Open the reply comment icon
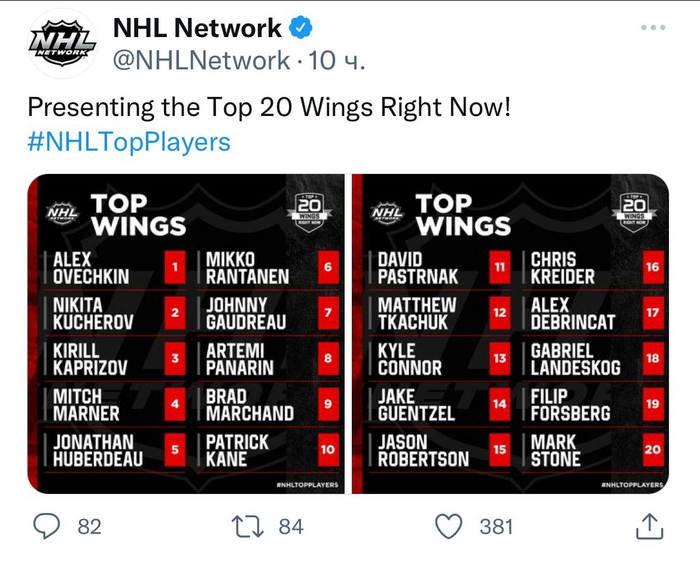Viewport: 700px width, 568px height. (x=47, y=525)
